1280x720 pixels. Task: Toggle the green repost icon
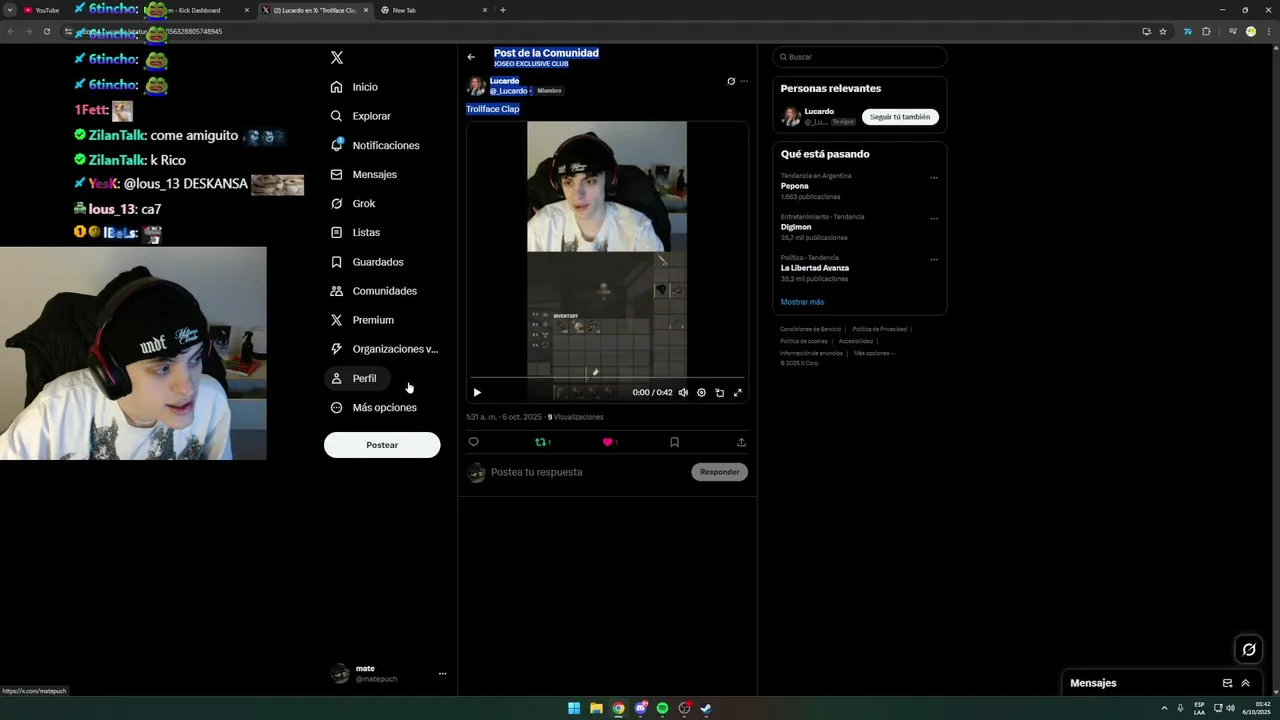pyautogui.click(x=541, y=442)
